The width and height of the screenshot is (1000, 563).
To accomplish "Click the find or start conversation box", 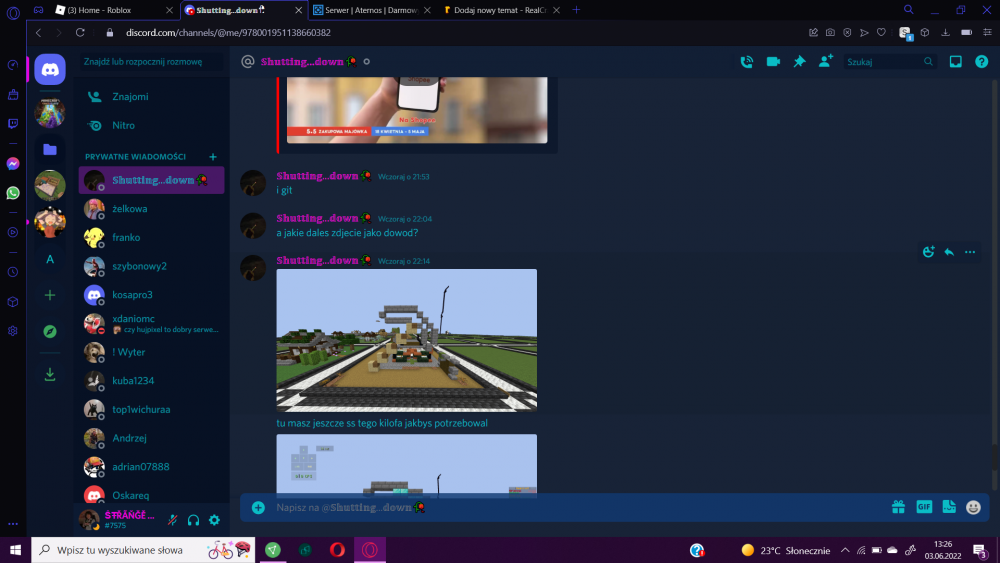I will (x=151, y=62).
